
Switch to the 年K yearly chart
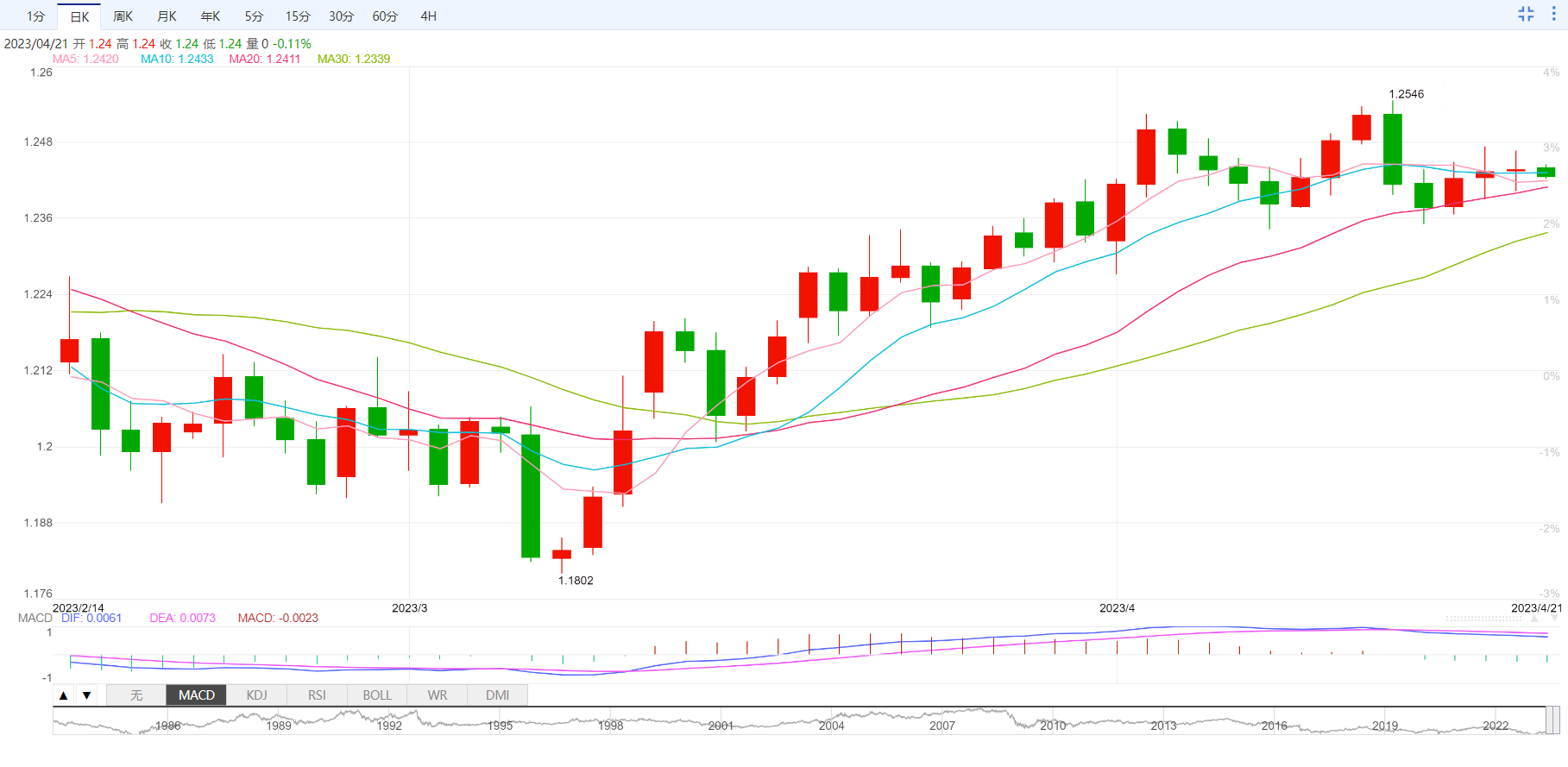click(x=210, y=16)
